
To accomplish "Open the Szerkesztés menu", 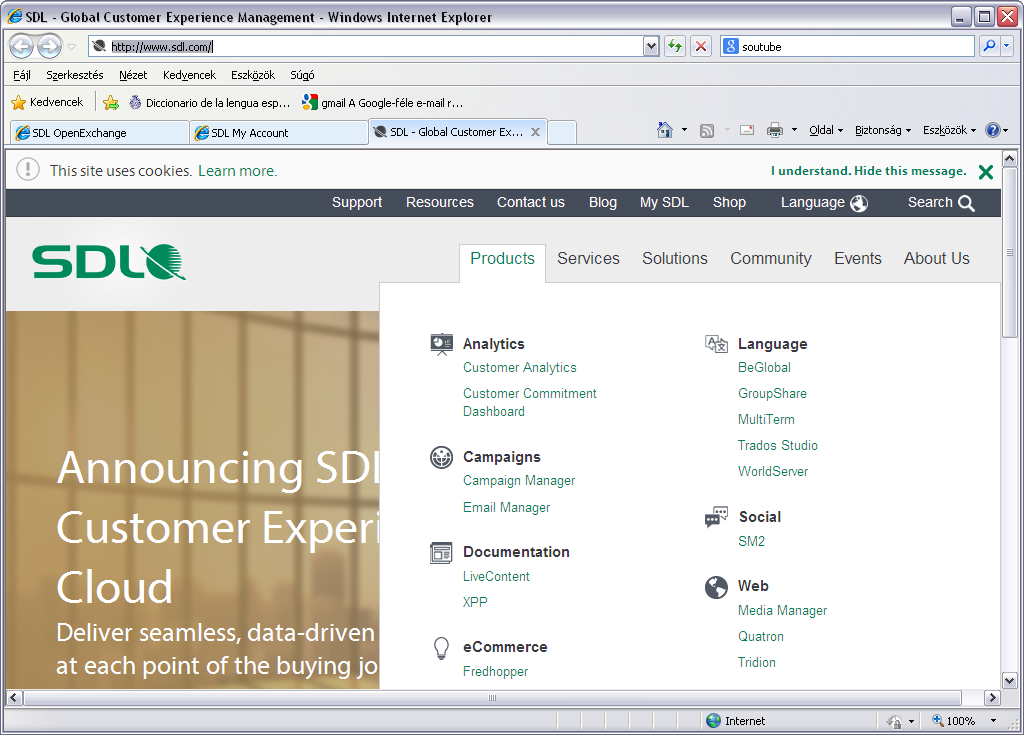I will [x=74, y=75].
